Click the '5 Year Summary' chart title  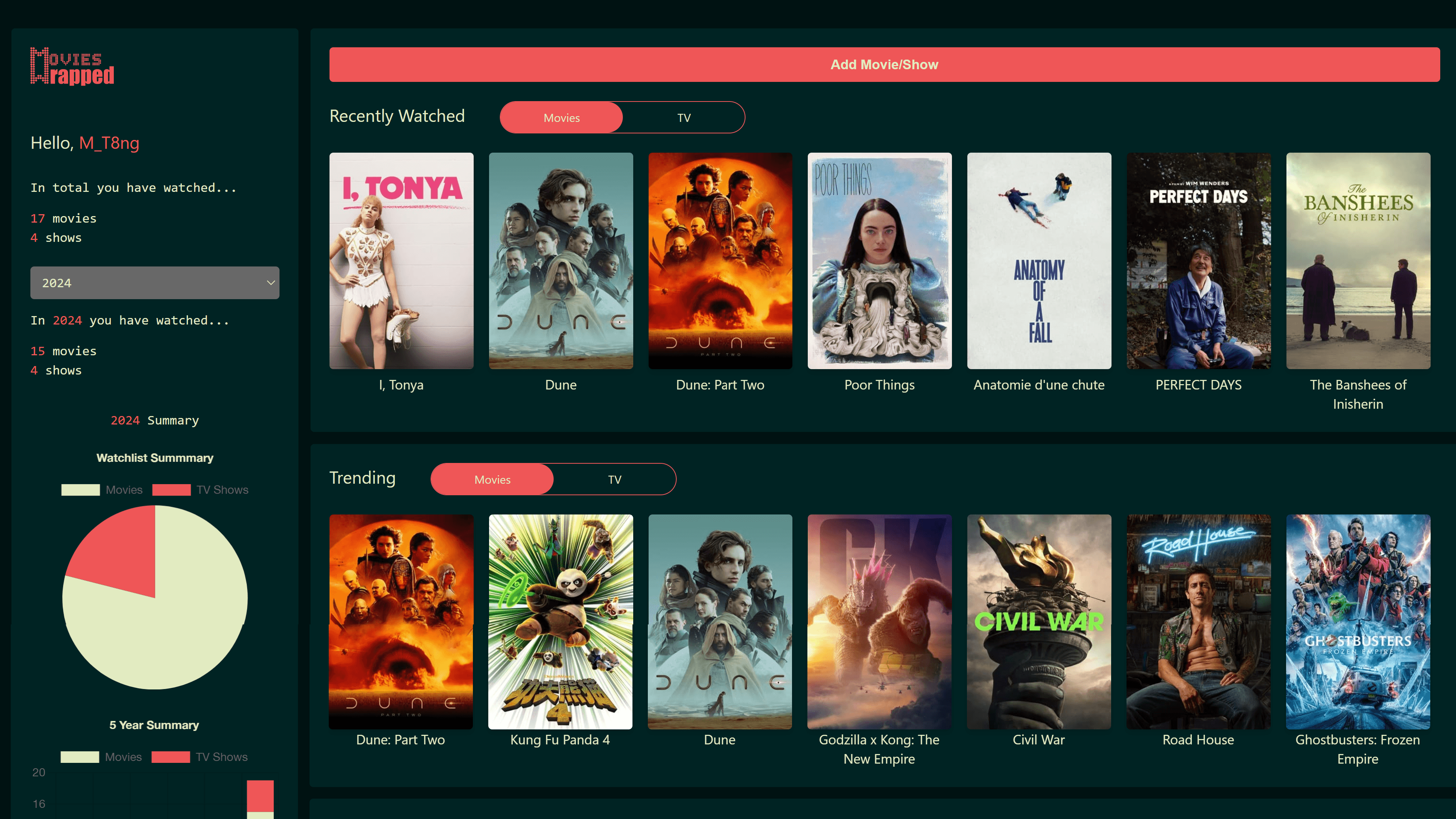154,725
